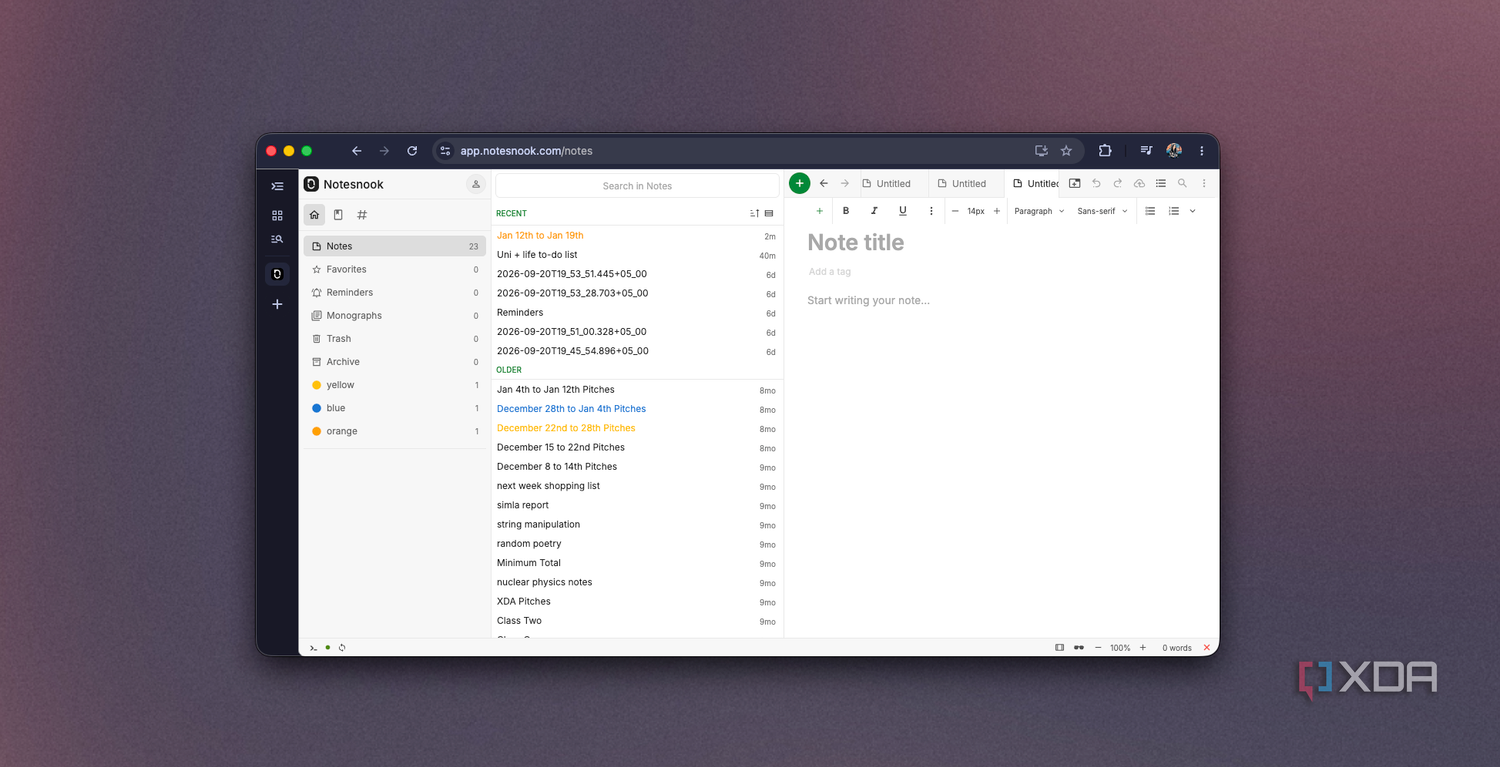Zoom in editor above 100%
The width and height of the screenshot is (1500, 767).
tap(1143, 648)
